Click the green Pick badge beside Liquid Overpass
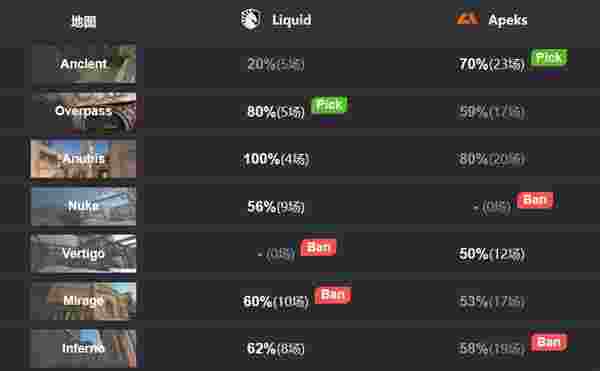 coord(329,105)
